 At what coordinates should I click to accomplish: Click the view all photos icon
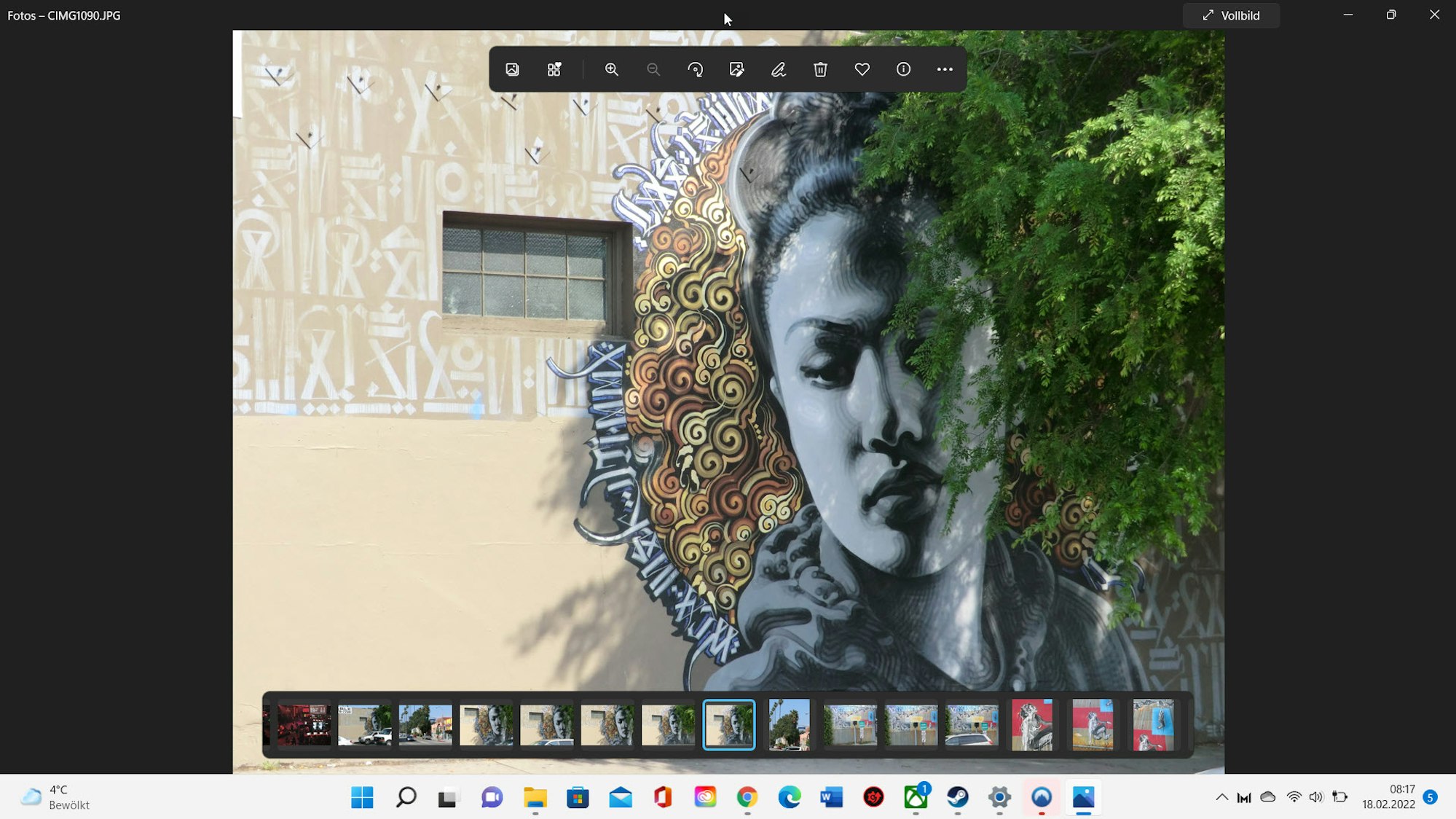512,69
